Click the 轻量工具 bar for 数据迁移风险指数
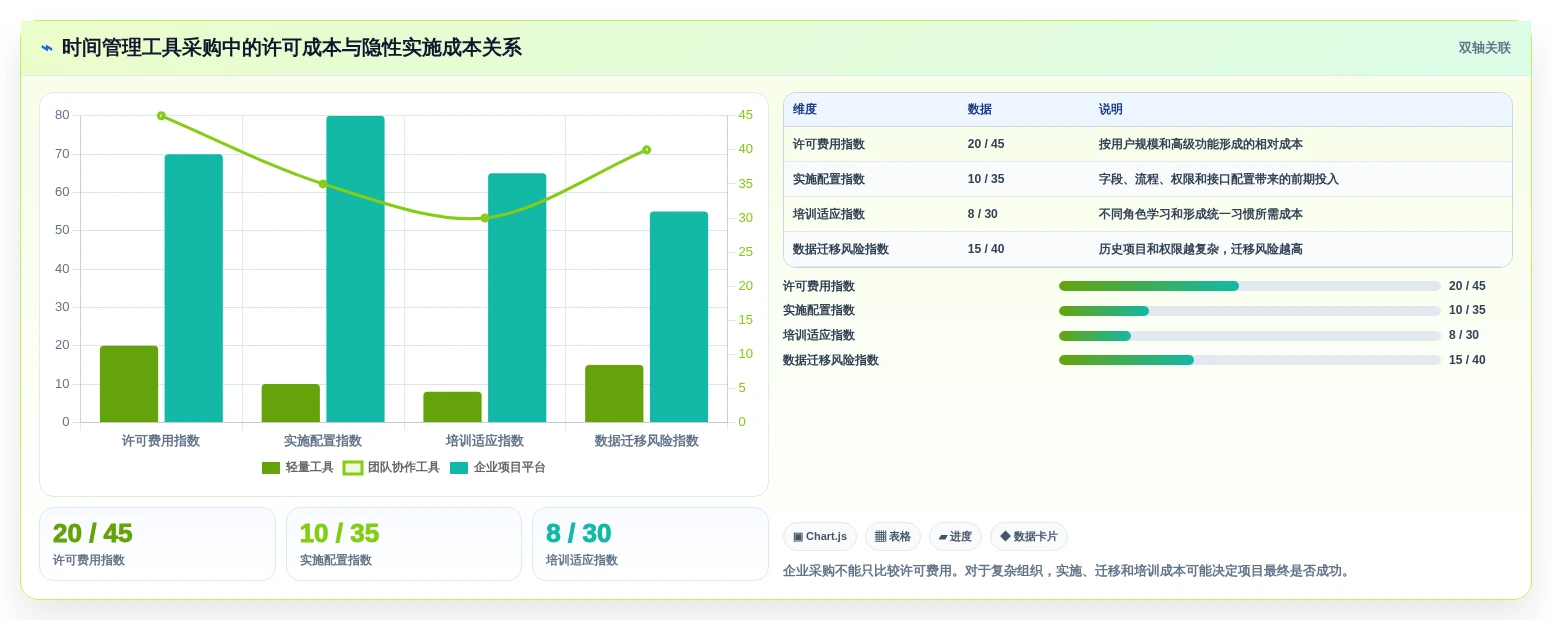 click(614, 394)
